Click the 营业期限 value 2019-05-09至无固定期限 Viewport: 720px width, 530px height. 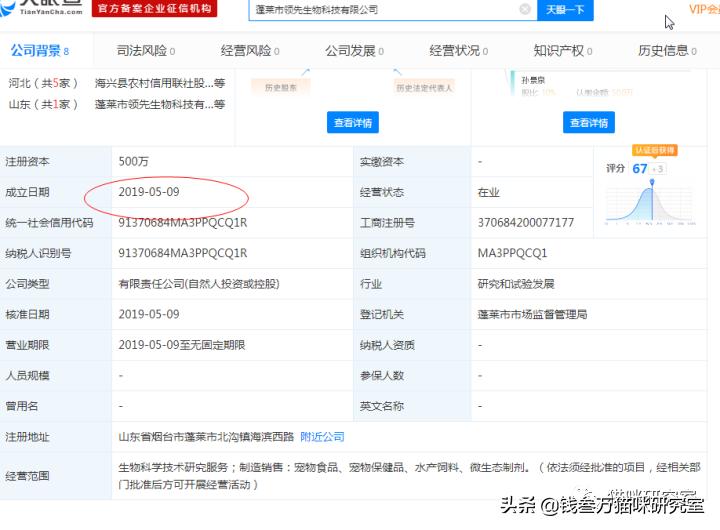click(x=182, y=345)
